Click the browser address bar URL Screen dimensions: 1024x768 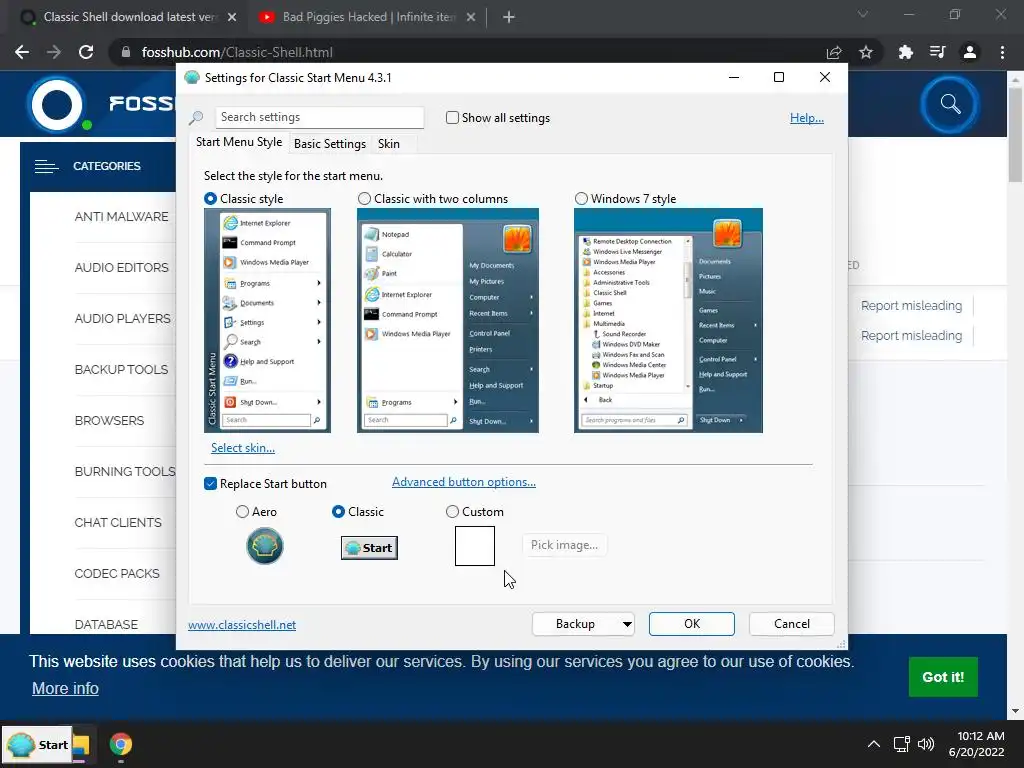click(x=237, y=52)
